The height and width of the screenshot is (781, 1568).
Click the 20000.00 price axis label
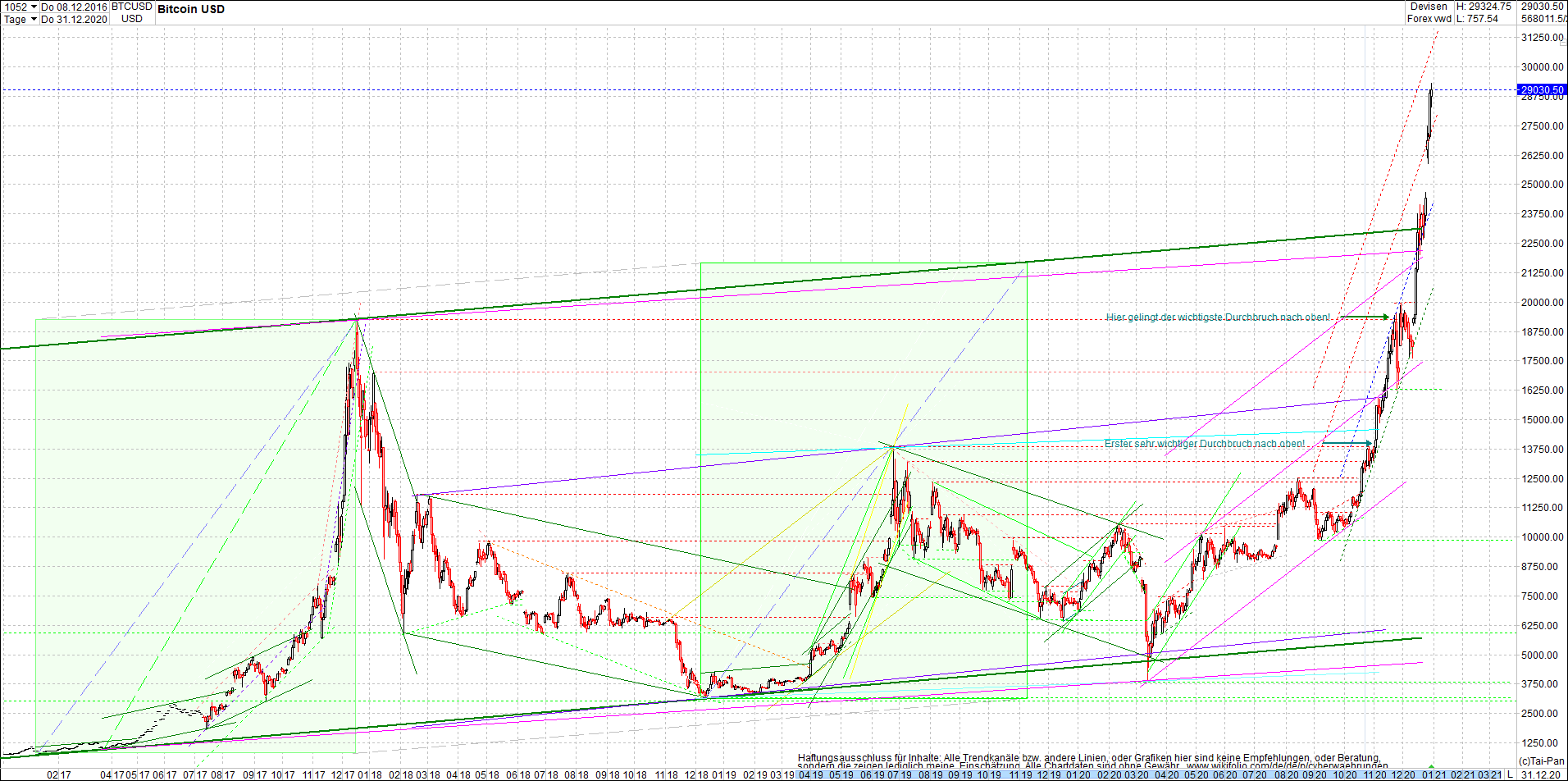coord(1543,303)
